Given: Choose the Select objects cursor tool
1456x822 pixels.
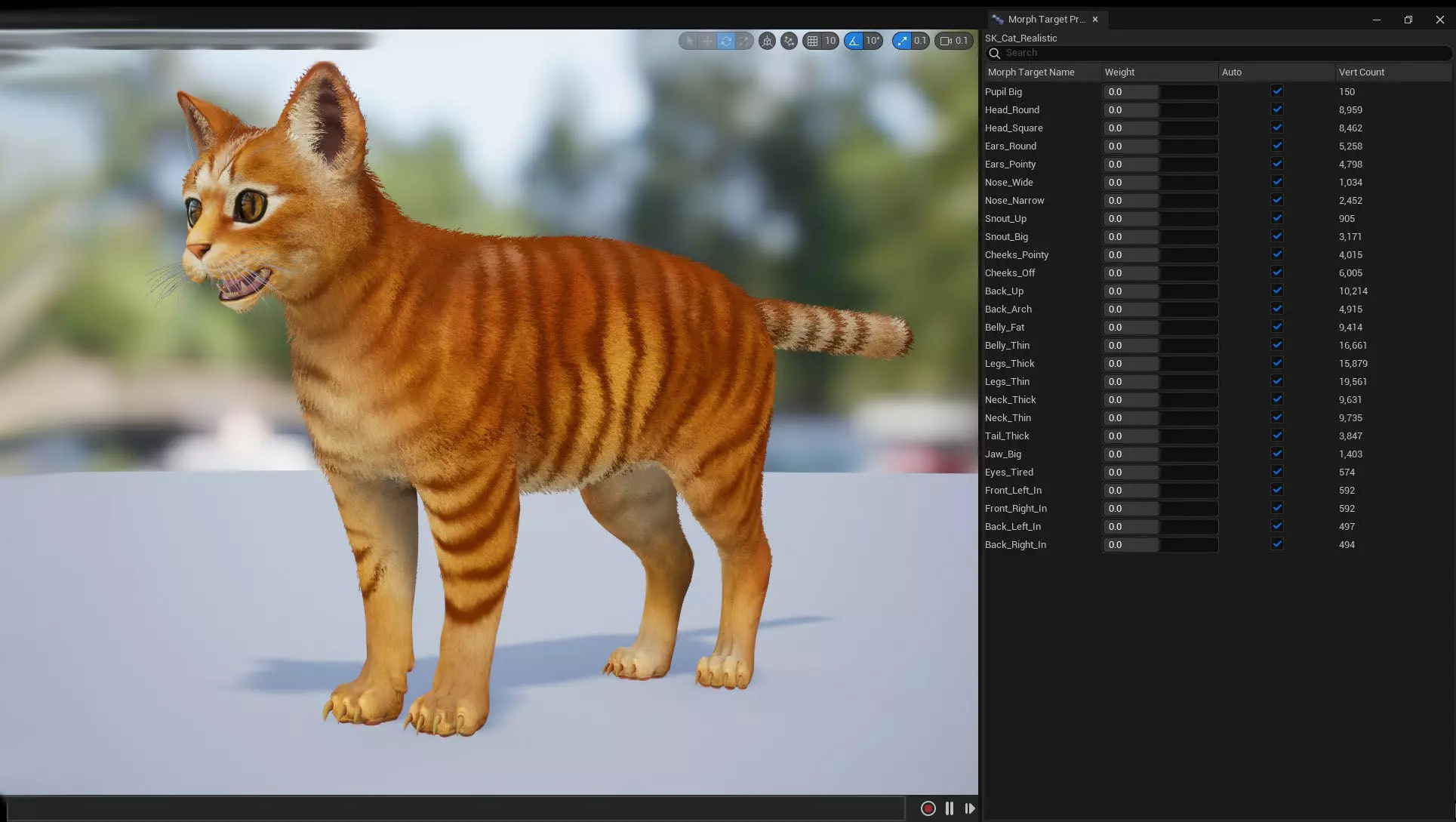Looking at the screenshot, I should (689, 41).
